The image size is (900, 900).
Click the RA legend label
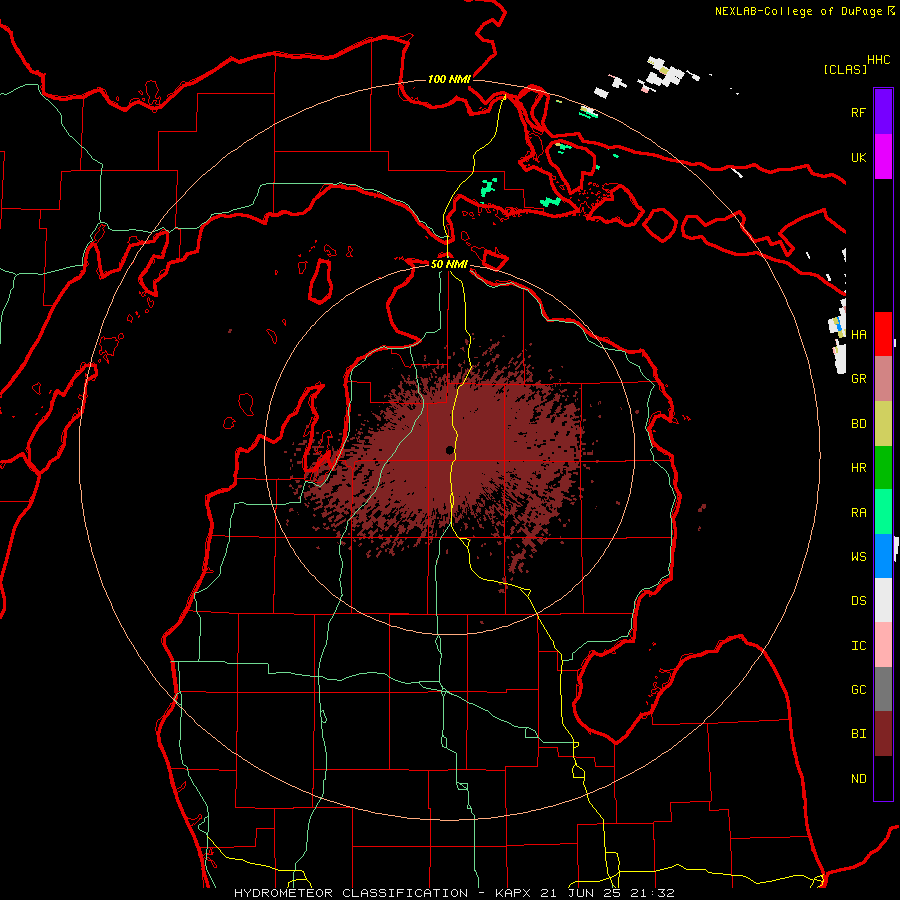[859, 513]
